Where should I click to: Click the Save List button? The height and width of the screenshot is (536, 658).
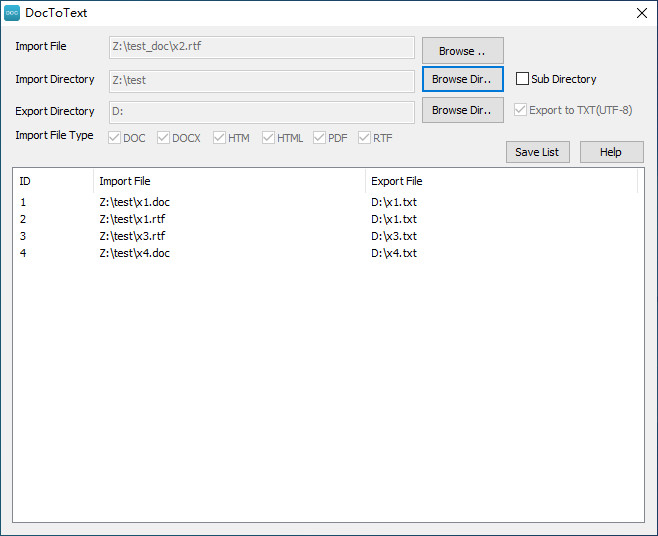pos(538,152)
